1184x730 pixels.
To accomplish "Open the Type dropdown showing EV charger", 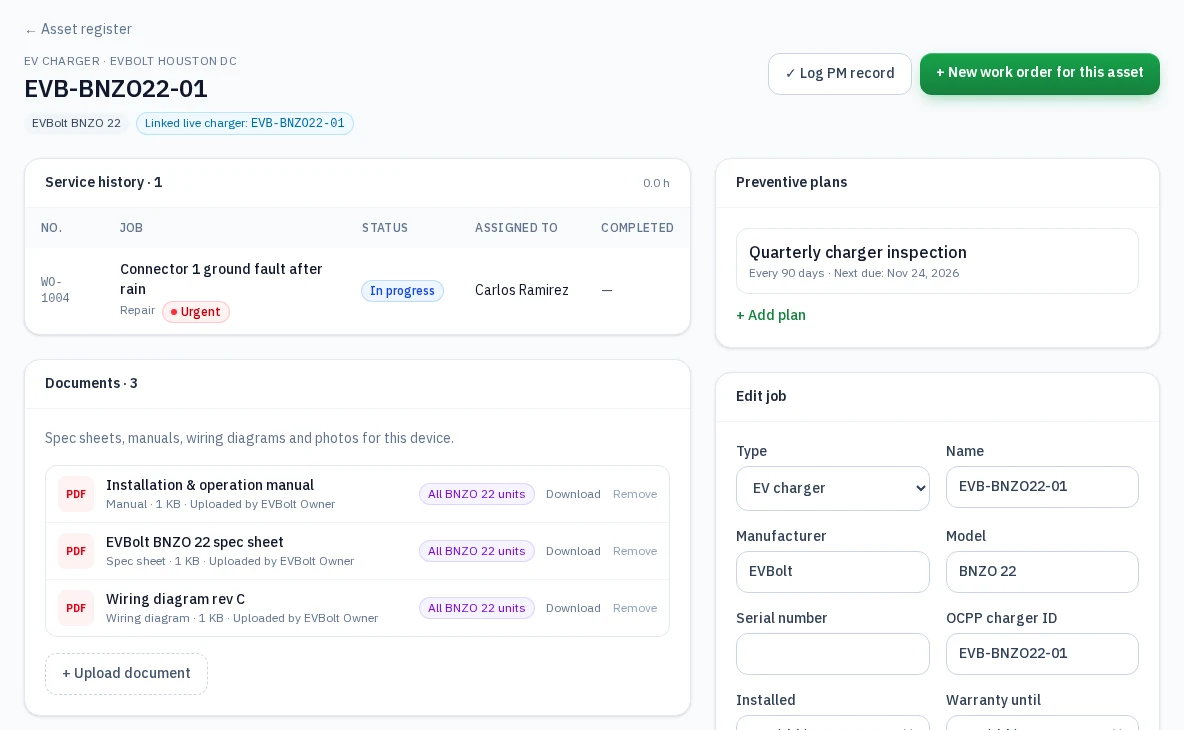I will pos(833,488).
